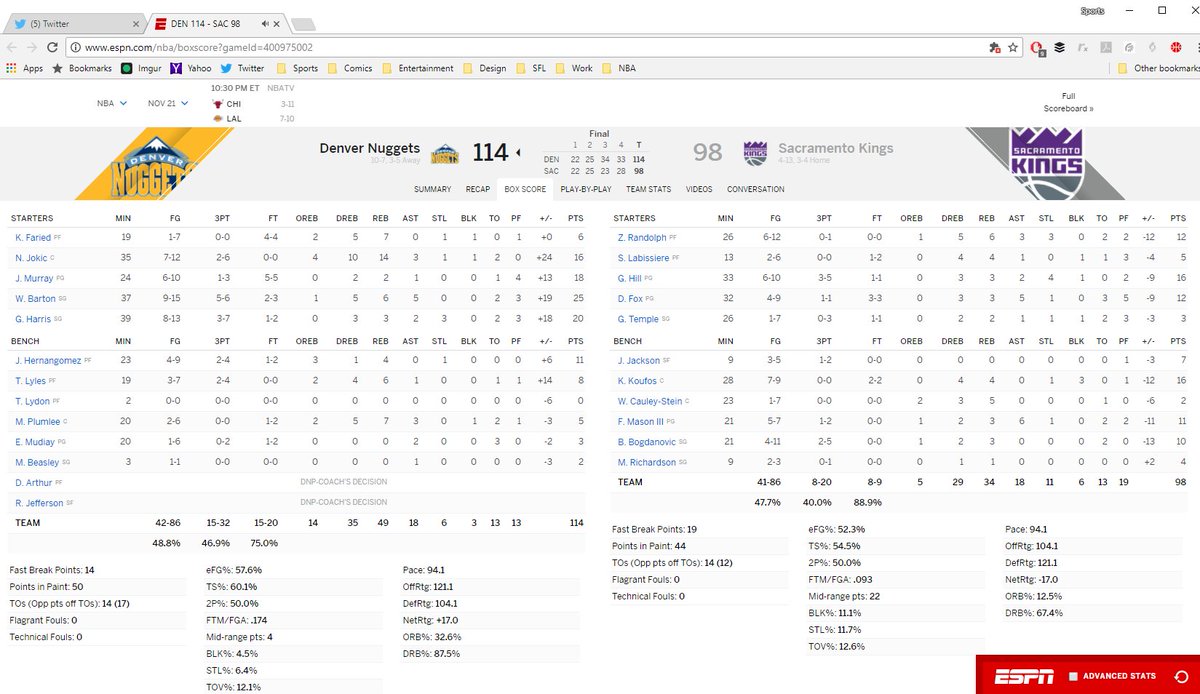Open the SFL bookmarks folder
The height and width of the screenshot is (694, 1200).
coord(531,69)
